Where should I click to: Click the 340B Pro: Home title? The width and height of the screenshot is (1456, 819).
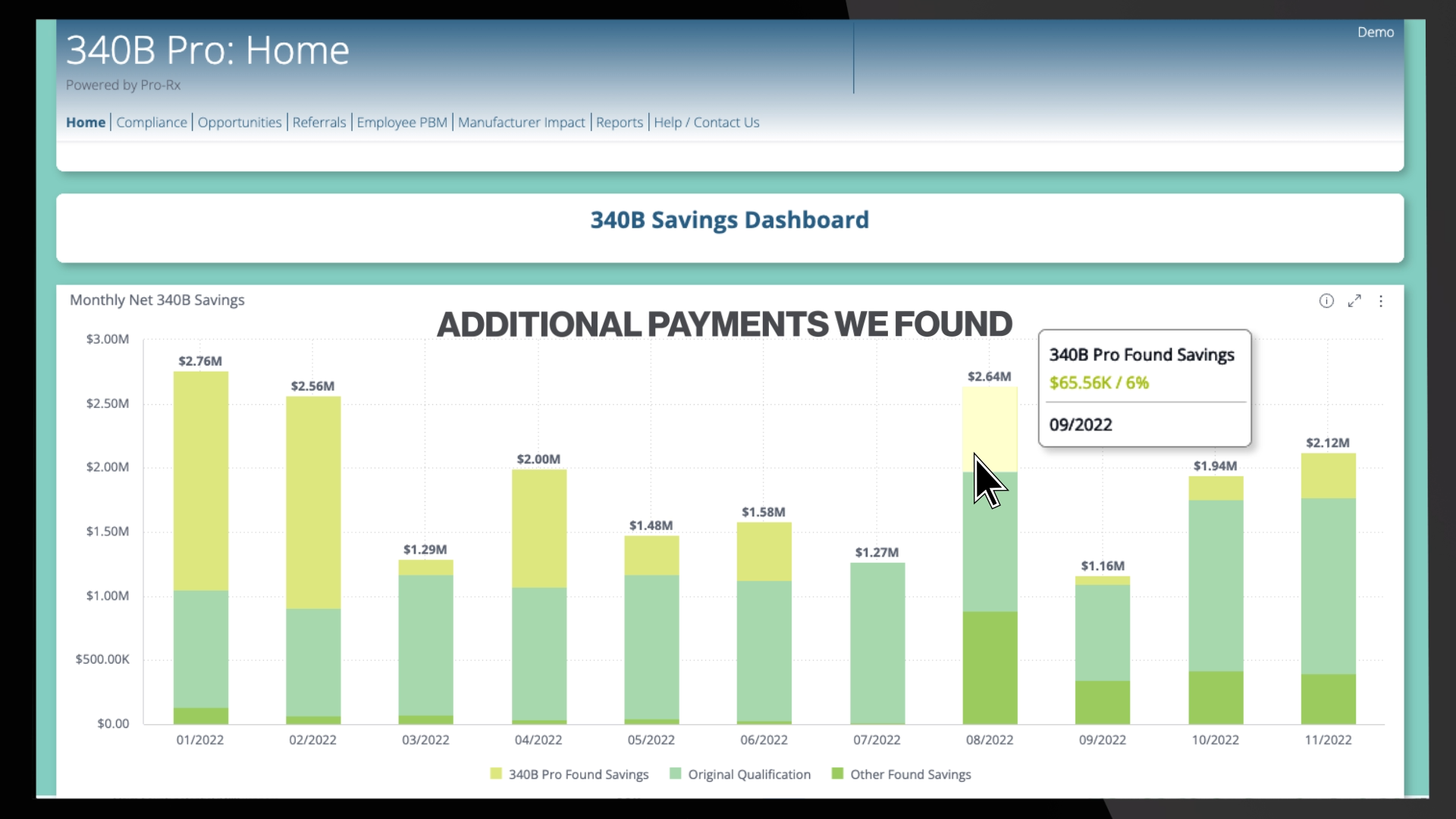tap(207, 50)
